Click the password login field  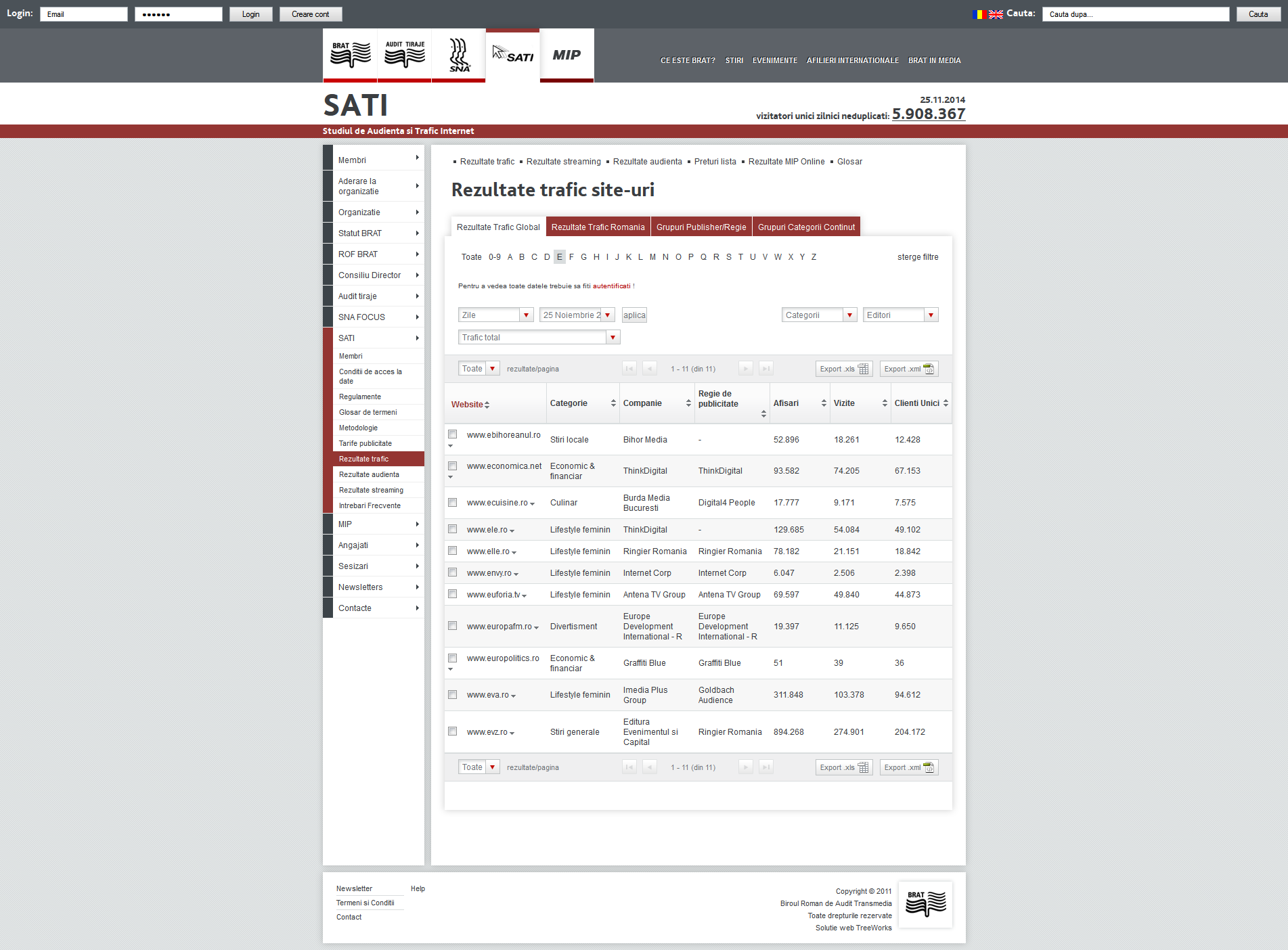pos(179,14)
